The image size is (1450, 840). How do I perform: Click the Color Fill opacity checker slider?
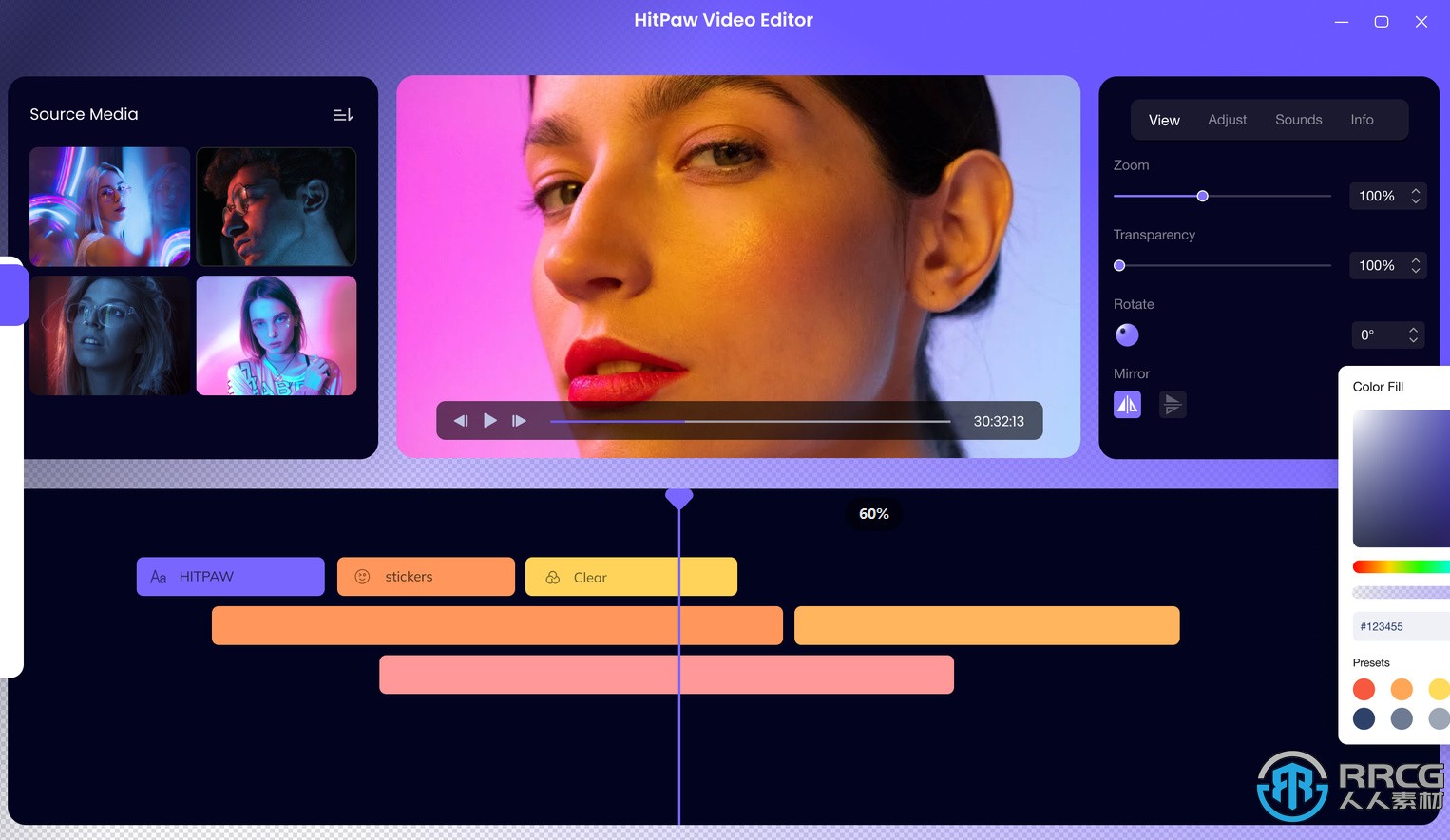[1402, 592]
